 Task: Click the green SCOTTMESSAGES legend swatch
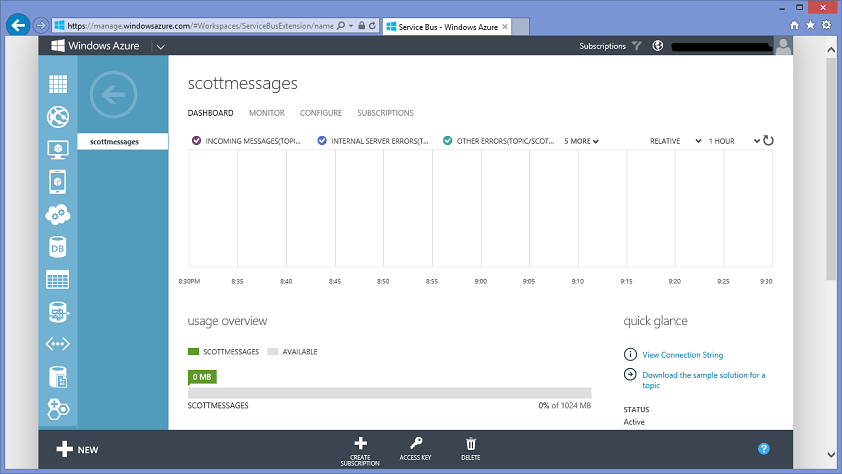coord(193,352)
